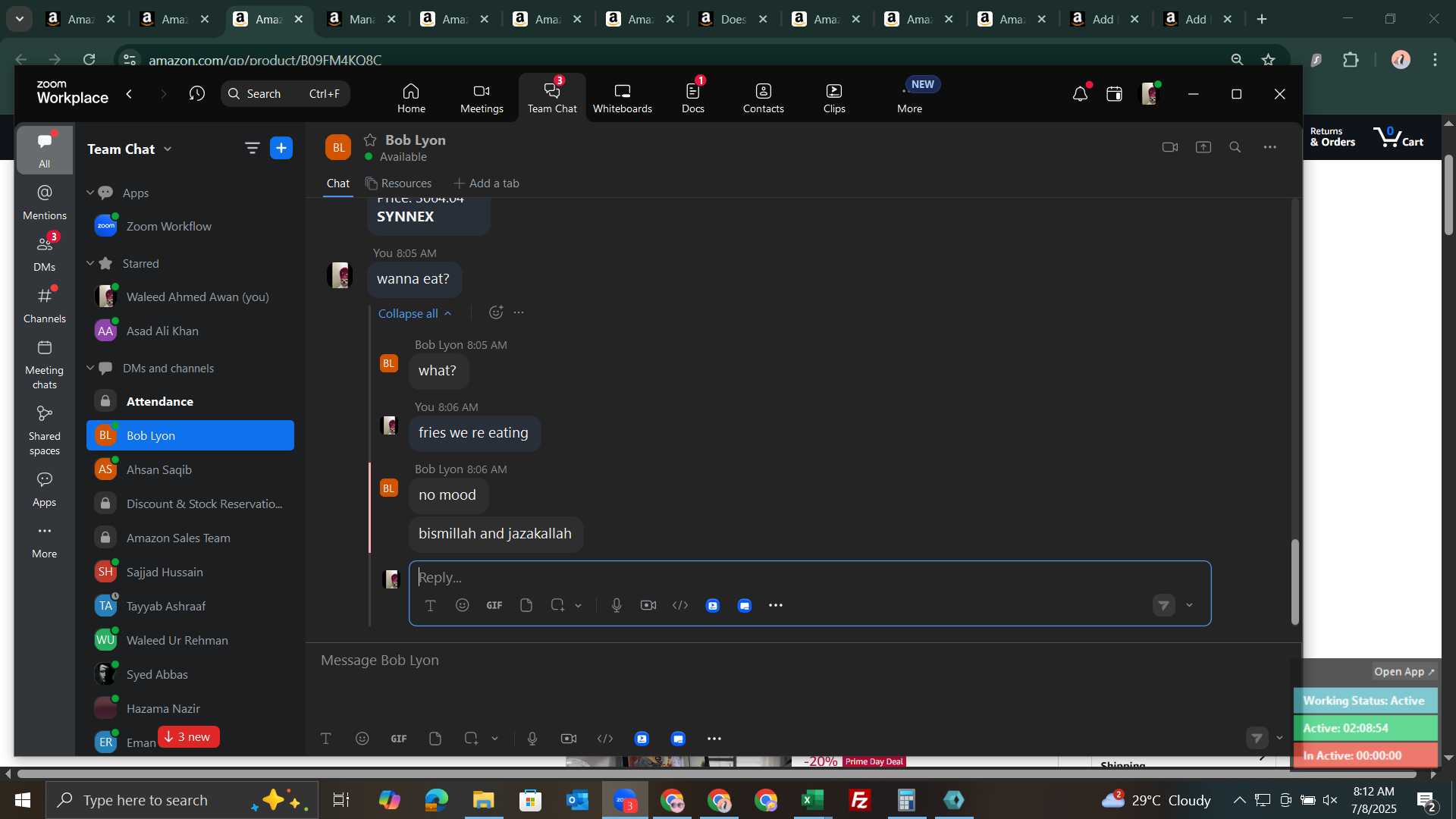Star the Bob Lyon conversation
This screenshot has width=1456, height=819.
[370, 140]
